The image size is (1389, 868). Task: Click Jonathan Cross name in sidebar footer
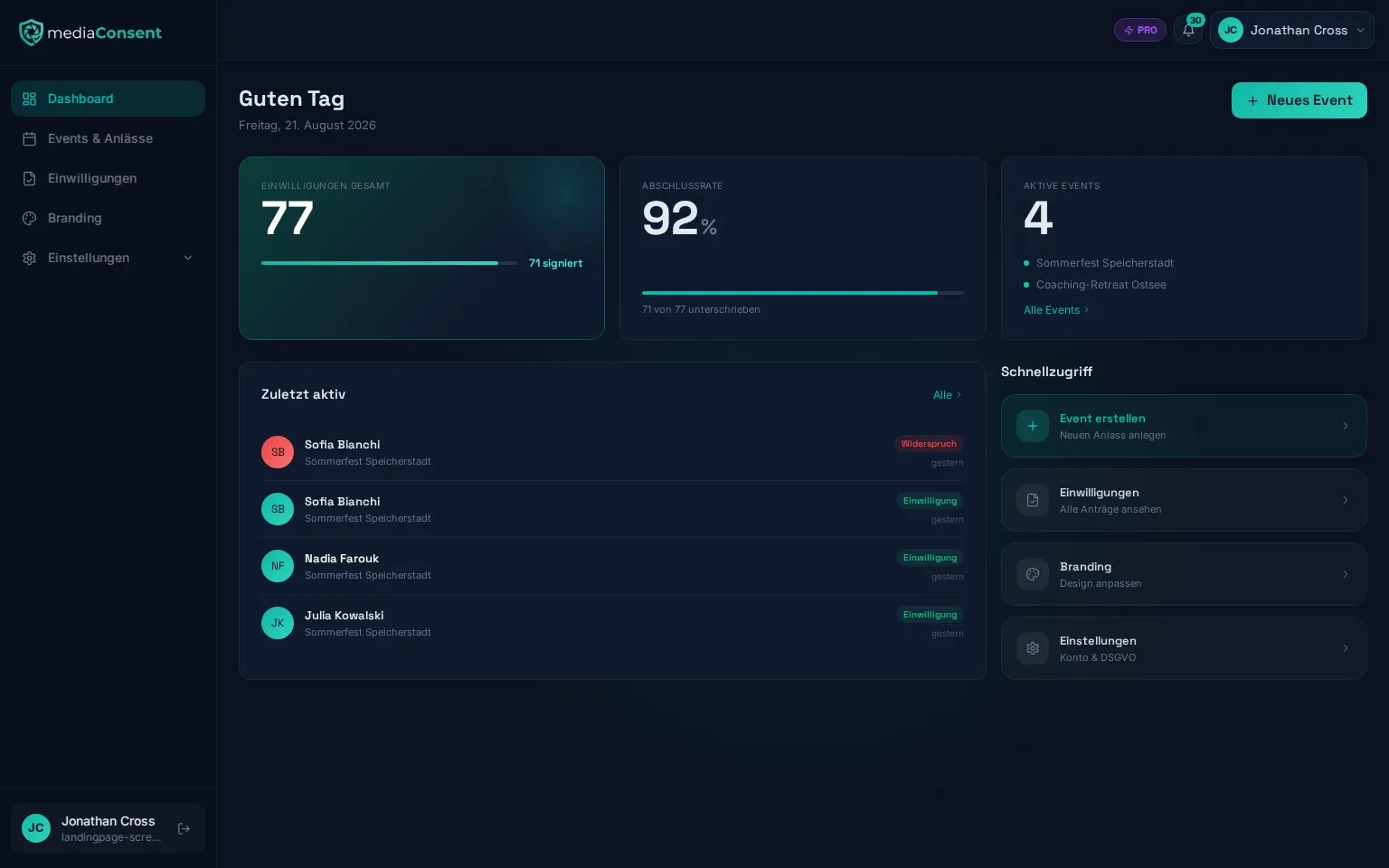point(109,821)
